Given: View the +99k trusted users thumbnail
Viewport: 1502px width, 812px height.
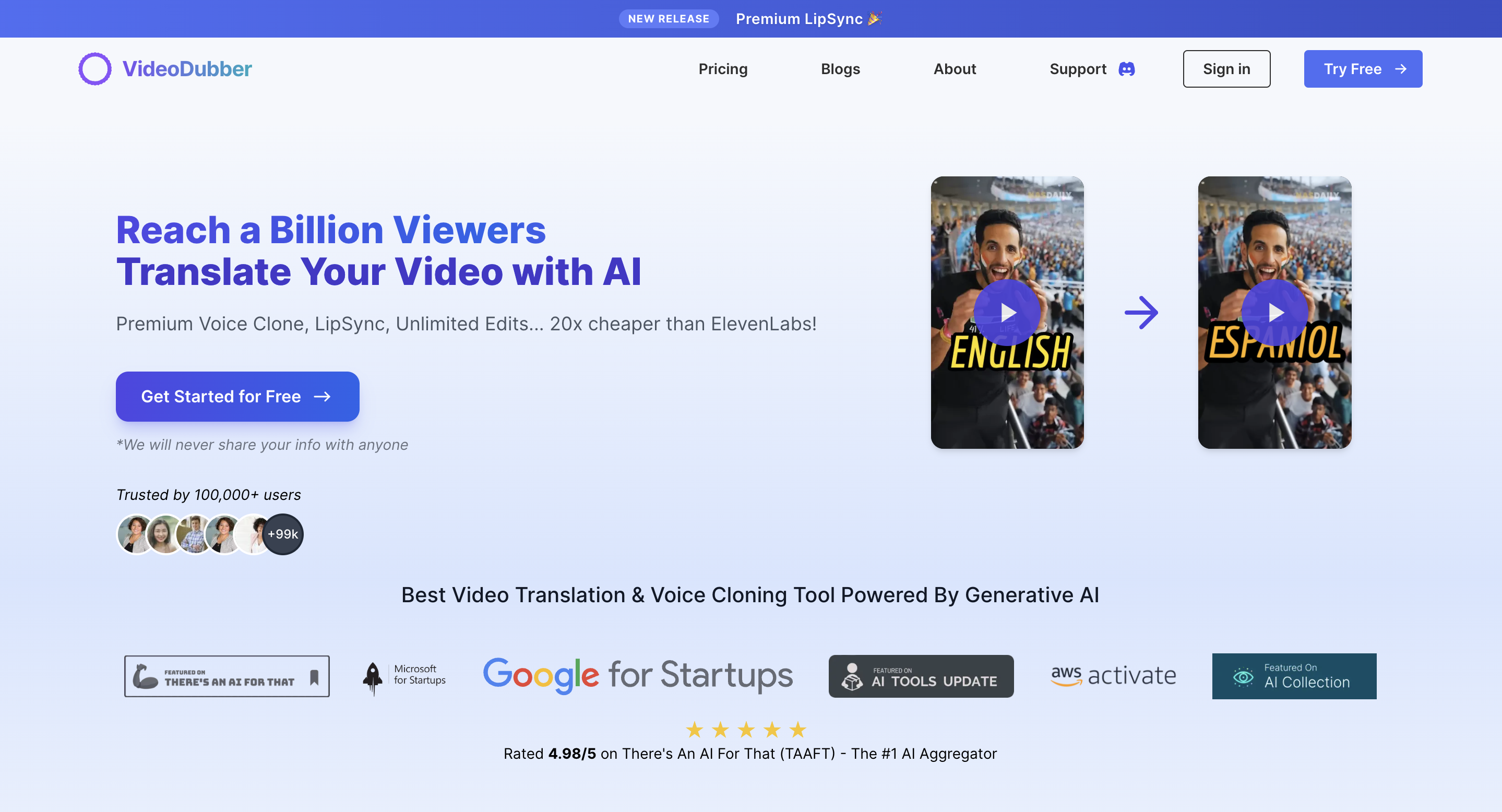Looking at the screenshot, I should coord(282,533).
